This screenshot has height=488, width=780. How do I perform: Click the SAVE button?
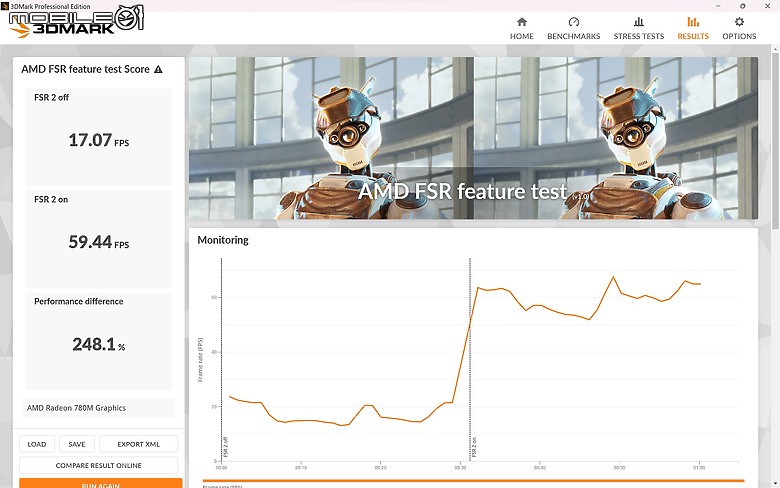click(x=77, y=444)
